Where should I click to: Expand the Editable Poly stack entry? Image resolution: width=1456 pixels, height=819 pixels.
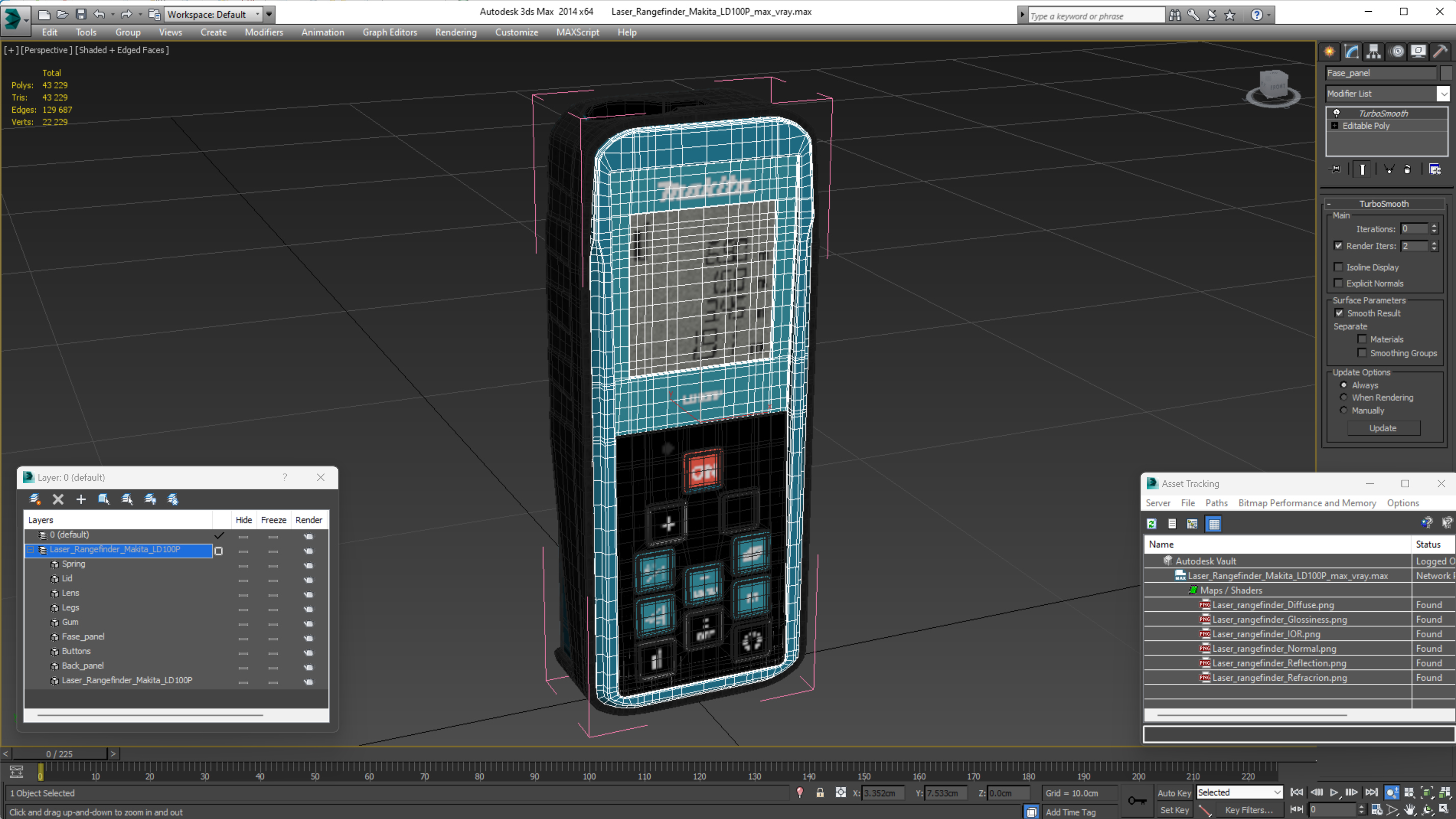point(1335,126)
